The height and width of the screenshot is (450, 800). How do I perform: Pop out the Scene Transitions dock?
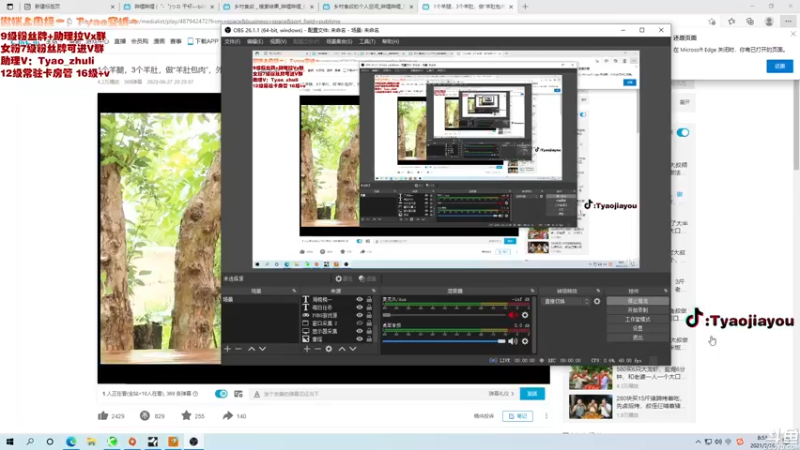coord(598,291)
